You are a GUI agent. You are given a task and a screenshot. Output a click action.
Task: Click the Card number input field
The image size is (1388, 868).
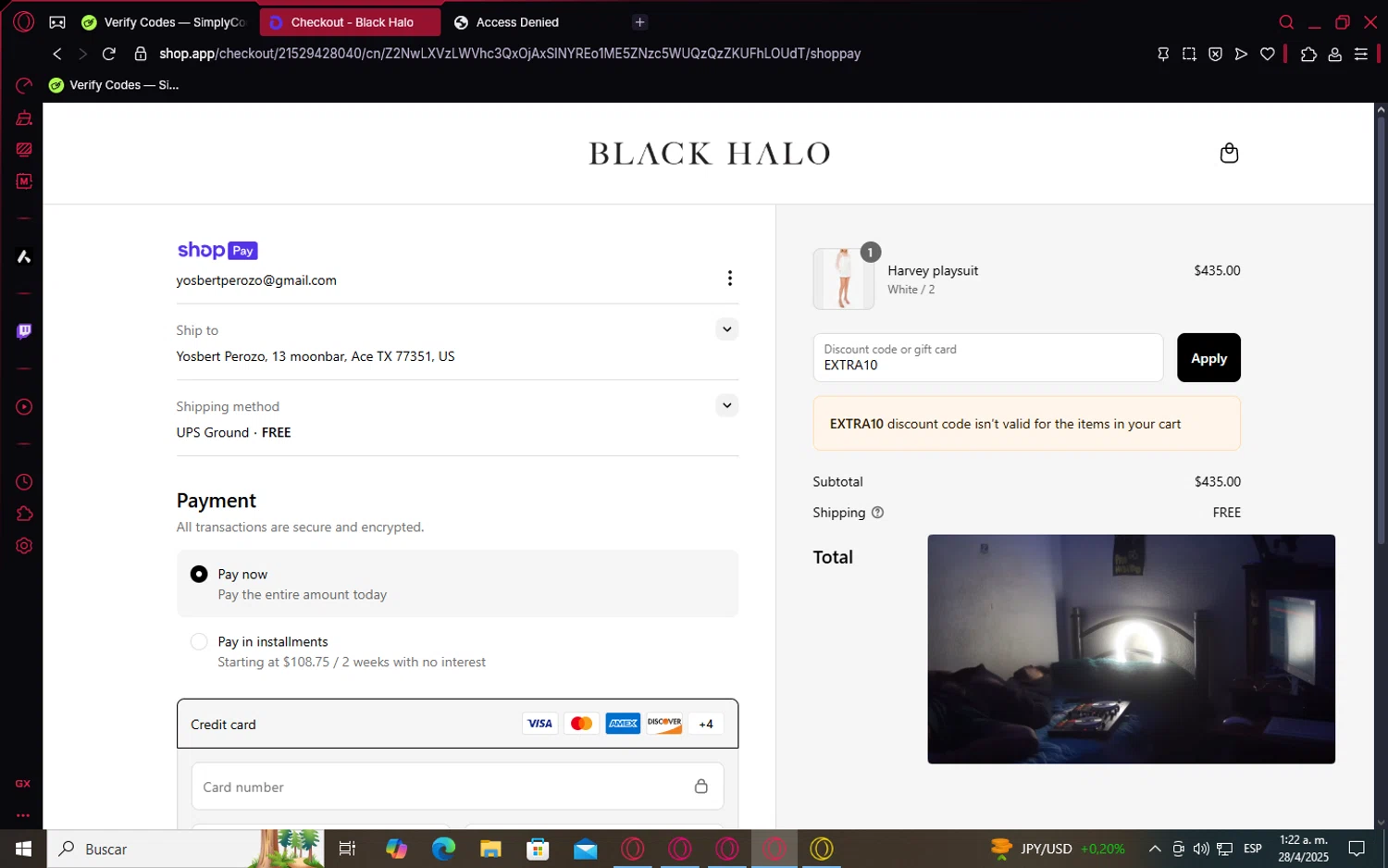(457, 787)
